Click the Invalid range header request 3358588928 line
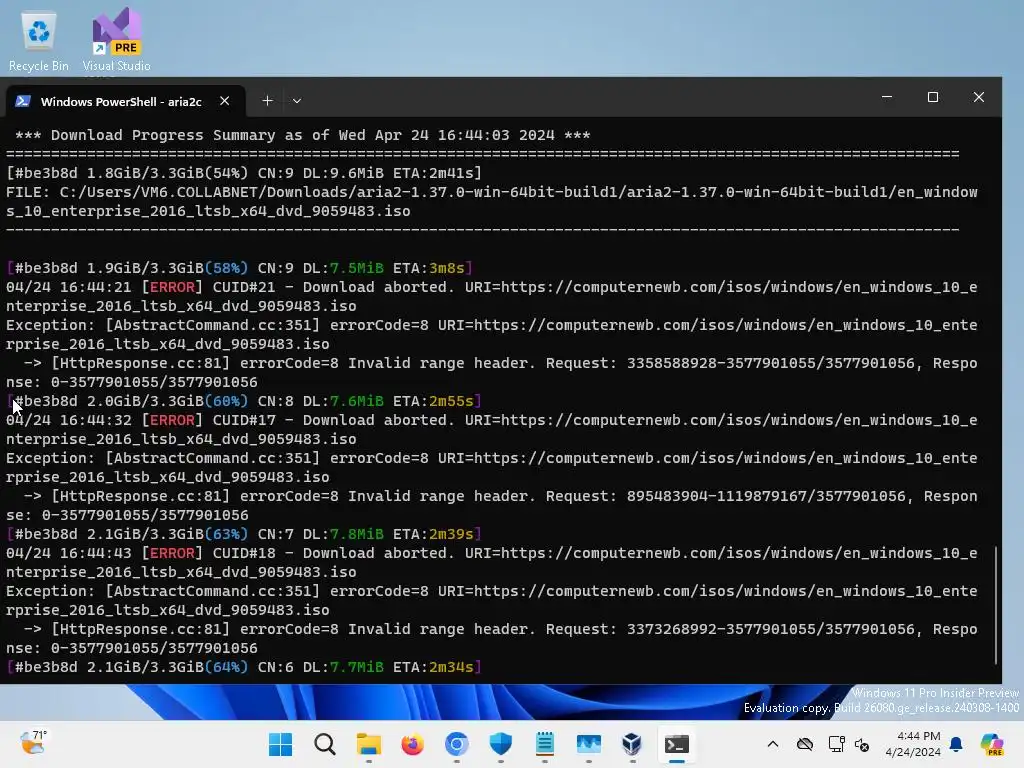This screenshot has width=1024, height=768. coord(492,373)
